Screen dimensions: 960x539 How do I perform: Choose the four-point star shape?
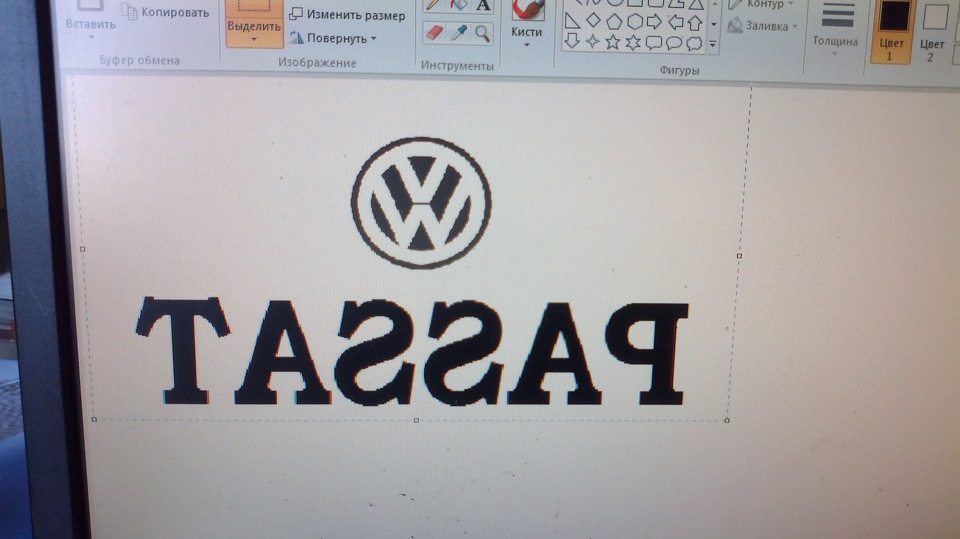click(592, 42)
